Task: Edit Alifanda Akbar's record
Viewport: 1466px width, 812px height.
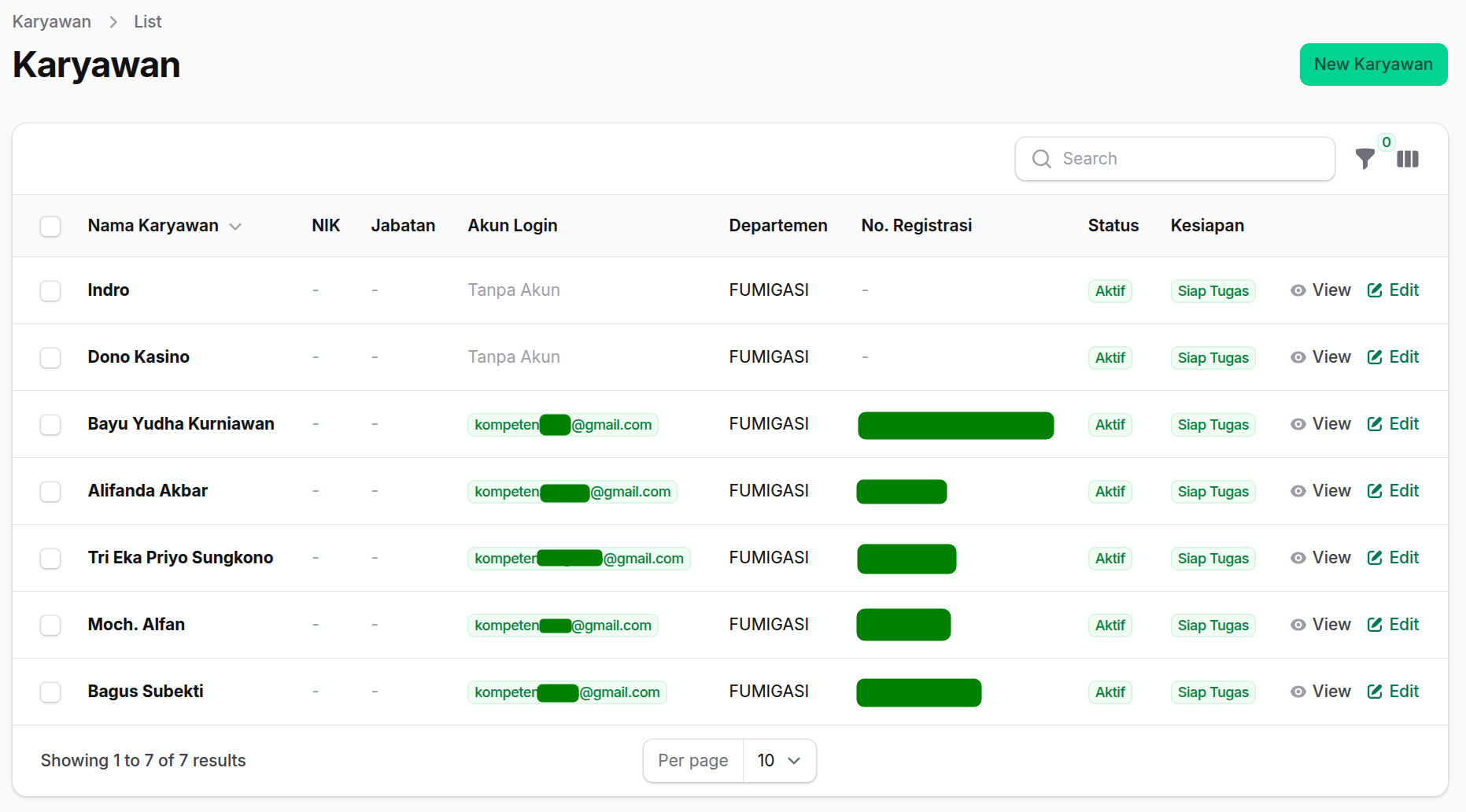Action: [x=1393, y=491]
